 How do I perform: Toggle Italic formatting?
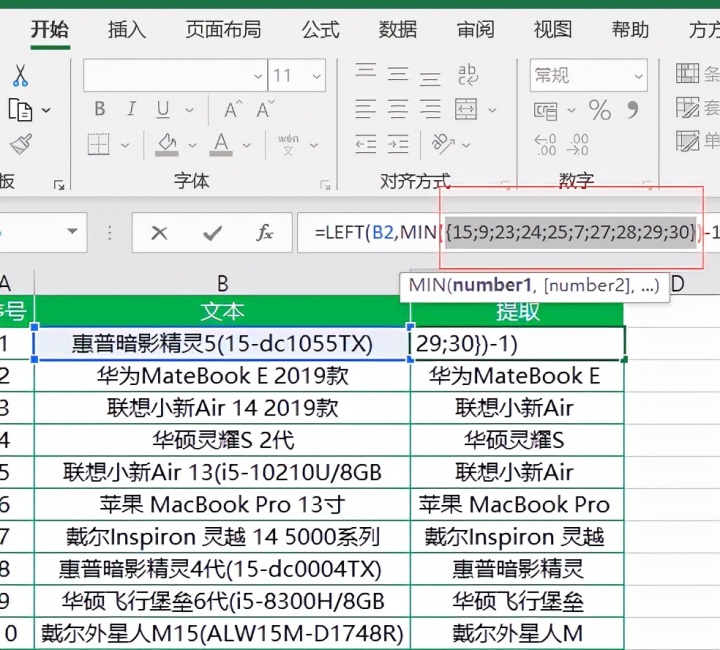131,109
